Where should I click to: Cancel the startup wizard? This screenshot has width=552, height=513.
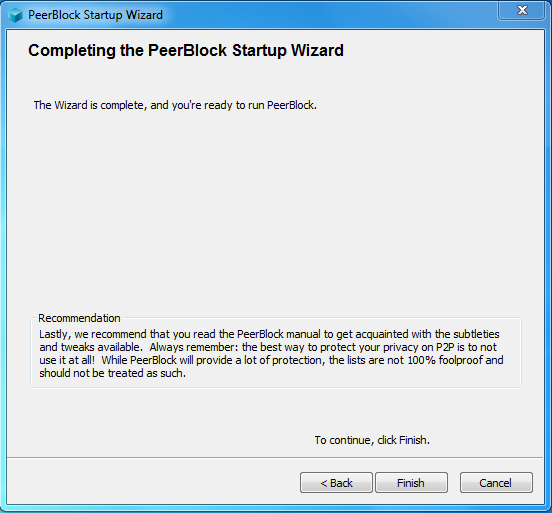coord(496,483)
